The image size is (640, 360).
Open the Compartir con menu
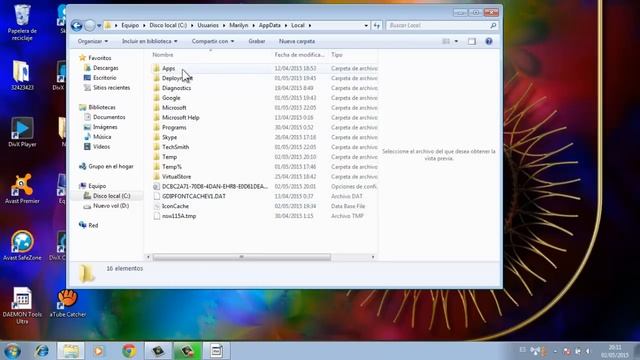pos(213,41)
